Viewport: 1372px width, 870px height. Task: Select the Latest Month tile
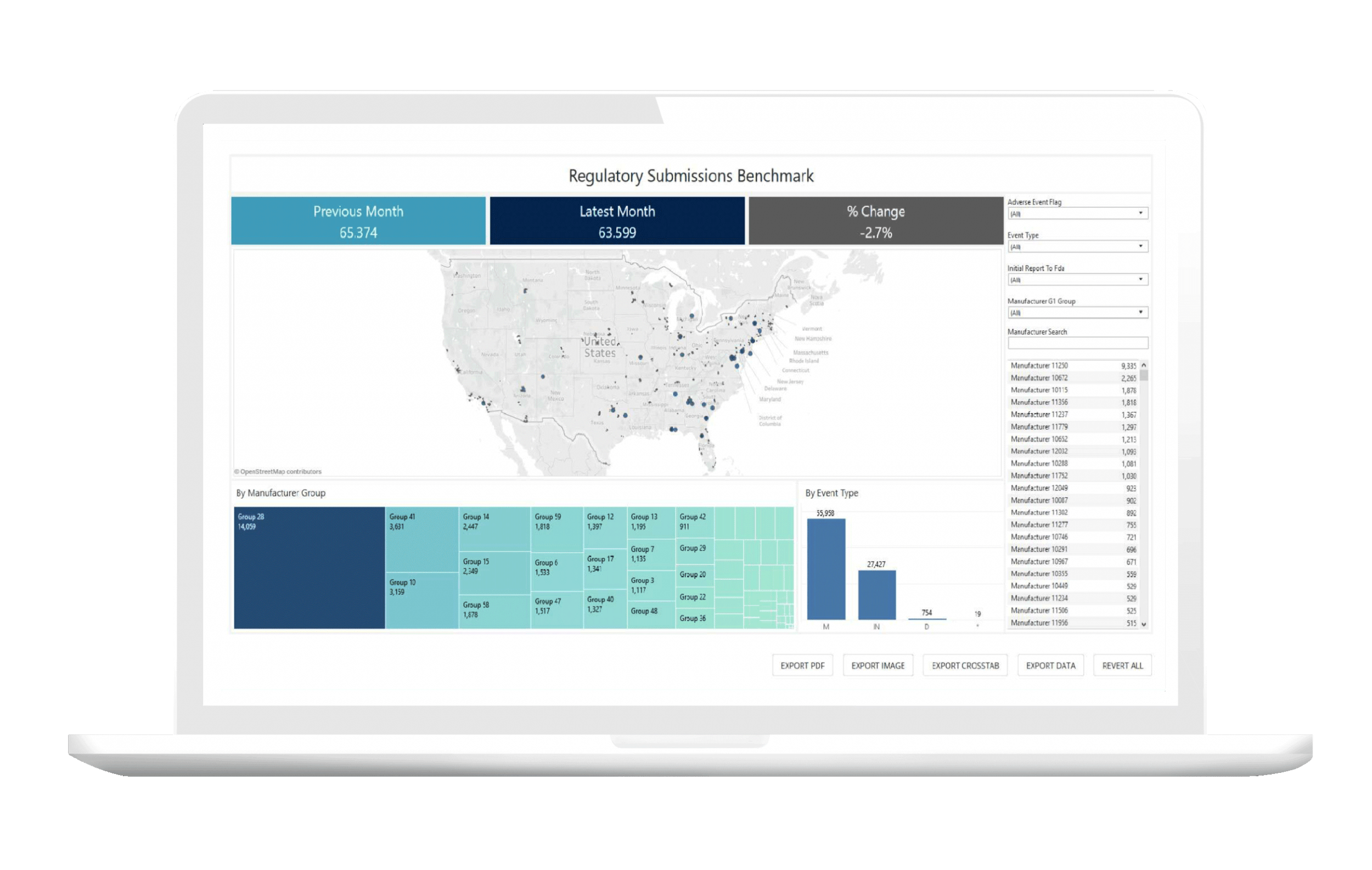click(617, 221)
